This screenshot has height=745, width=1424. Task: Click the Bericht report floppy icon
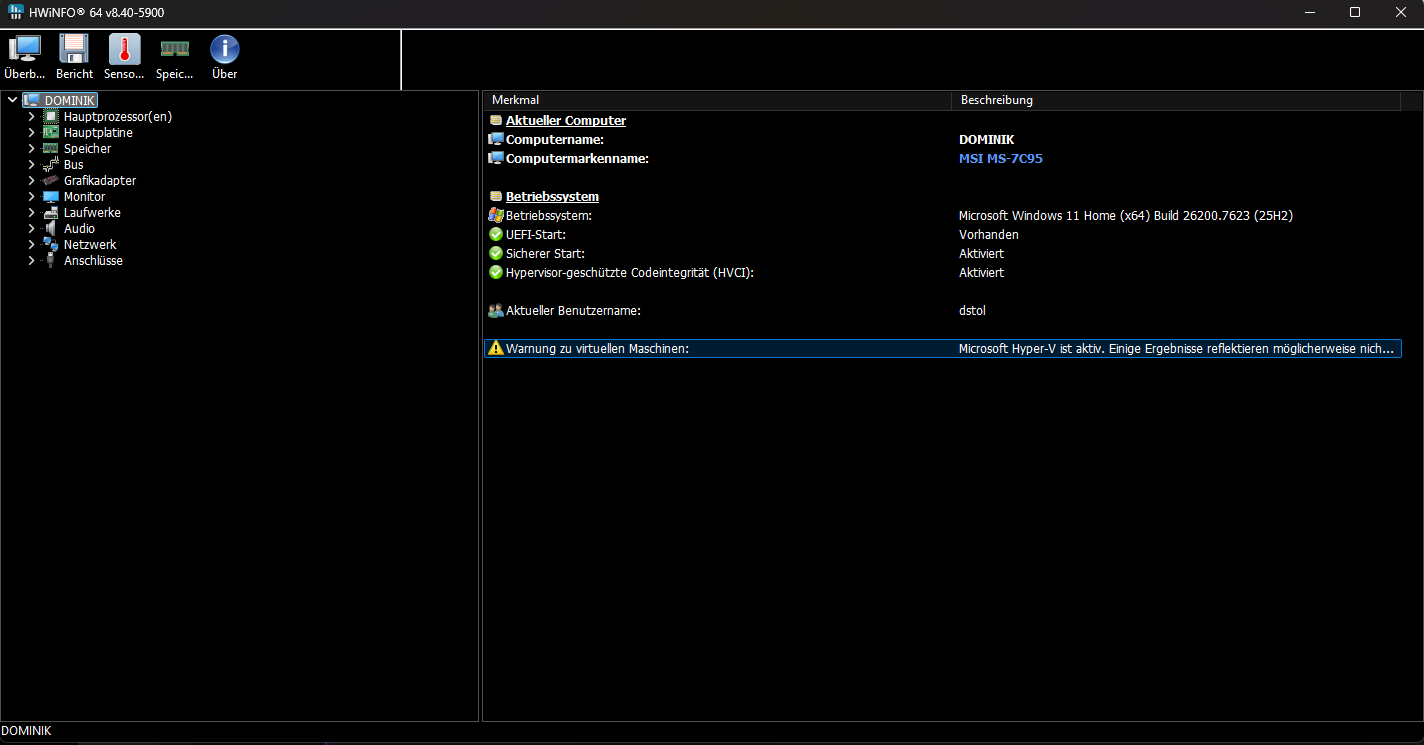(x=74, y=49)
